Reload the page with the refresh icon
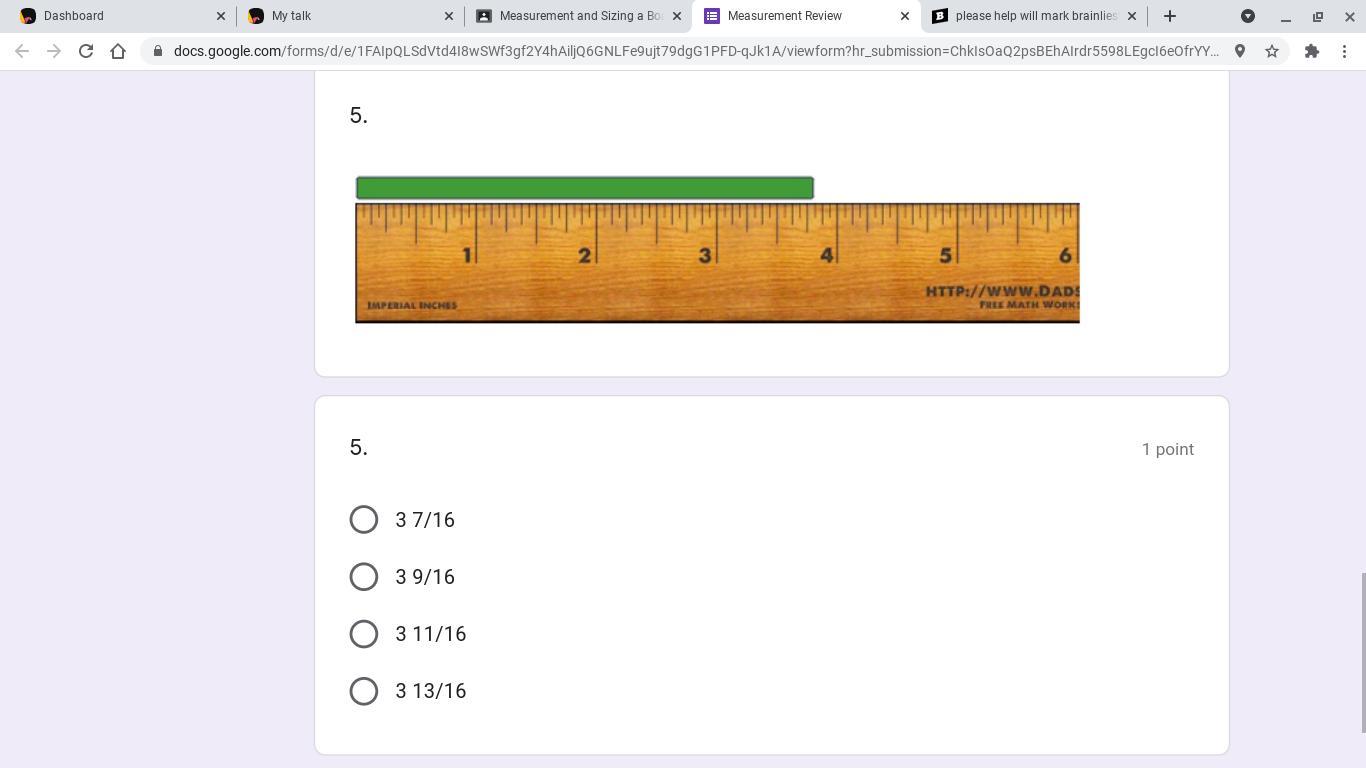The height and width of the screenshot is (768, 1366). pos(86,51)
